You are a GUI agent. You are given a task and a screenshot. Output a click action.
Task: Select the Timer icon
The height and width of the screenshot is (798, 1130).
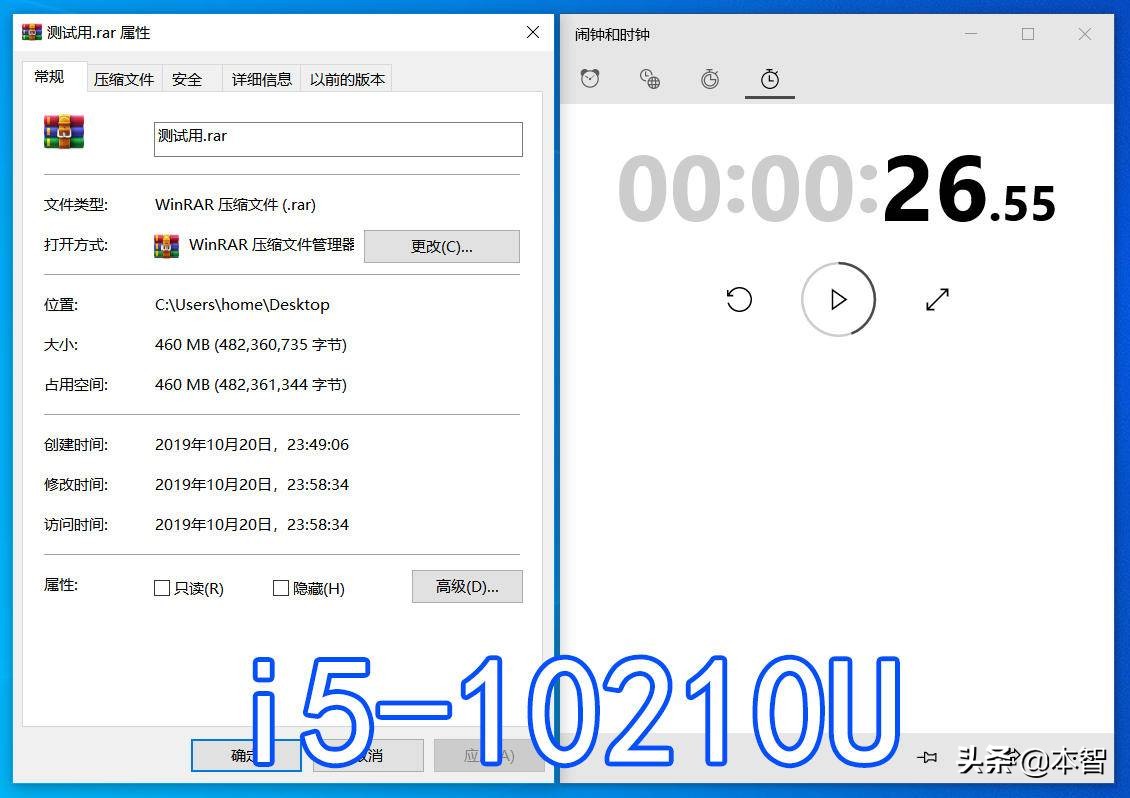pos(710,78)
